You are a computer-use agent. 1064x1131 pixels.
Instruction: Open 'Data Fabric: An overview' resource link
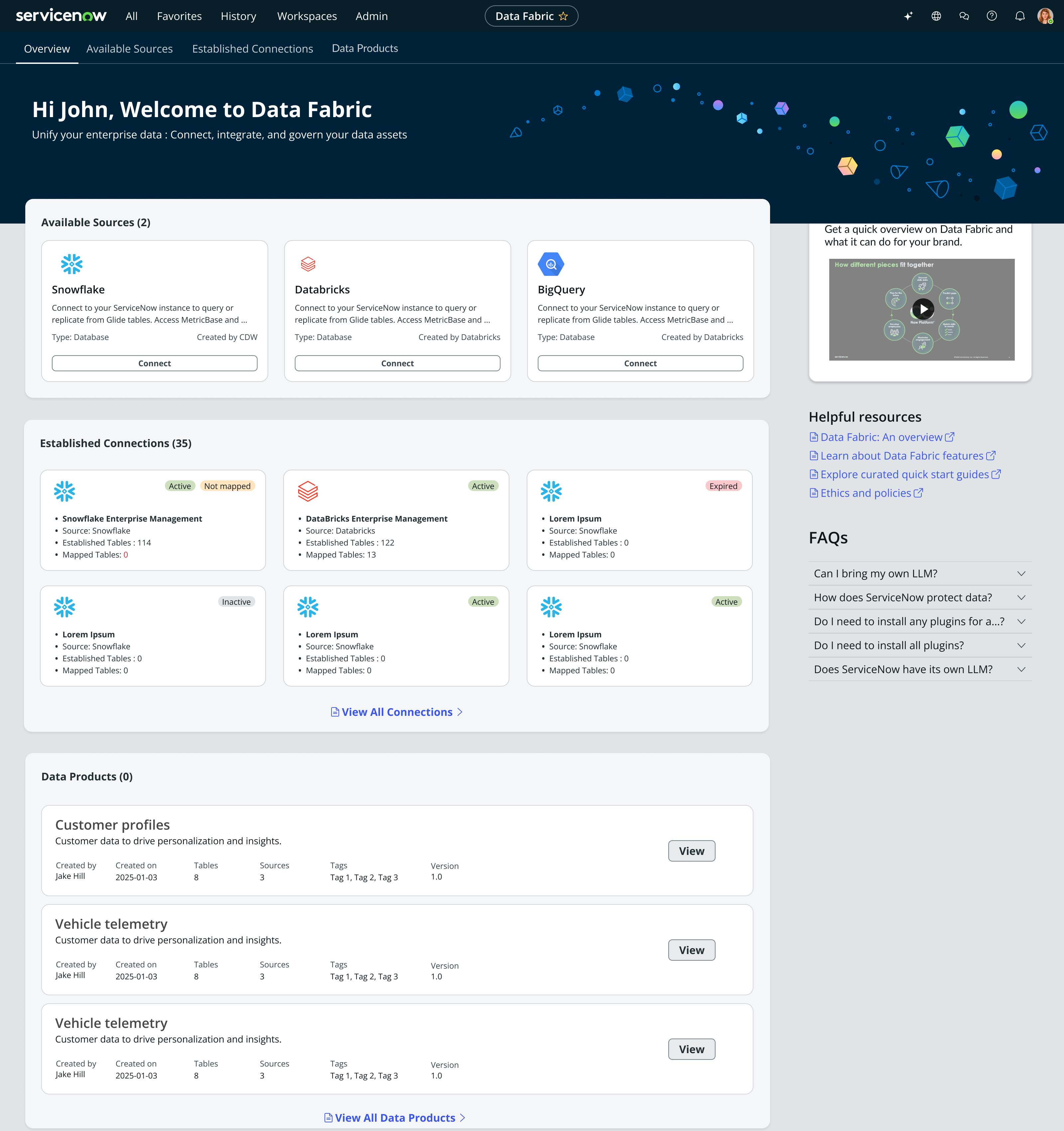coord(881,437)
